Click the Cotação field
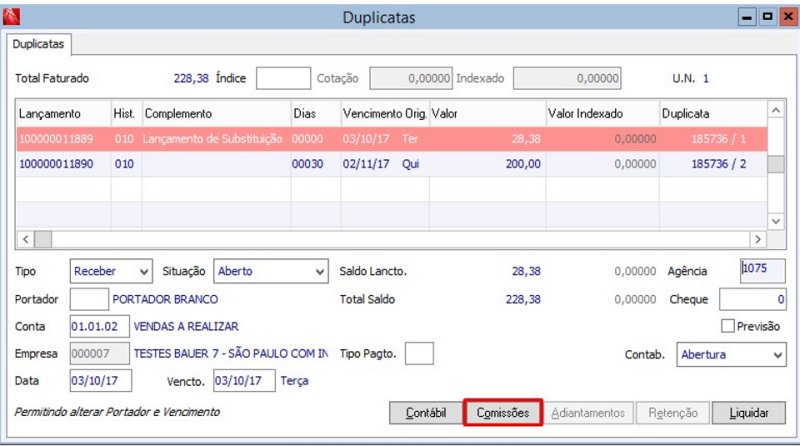 tap(411, 78)
